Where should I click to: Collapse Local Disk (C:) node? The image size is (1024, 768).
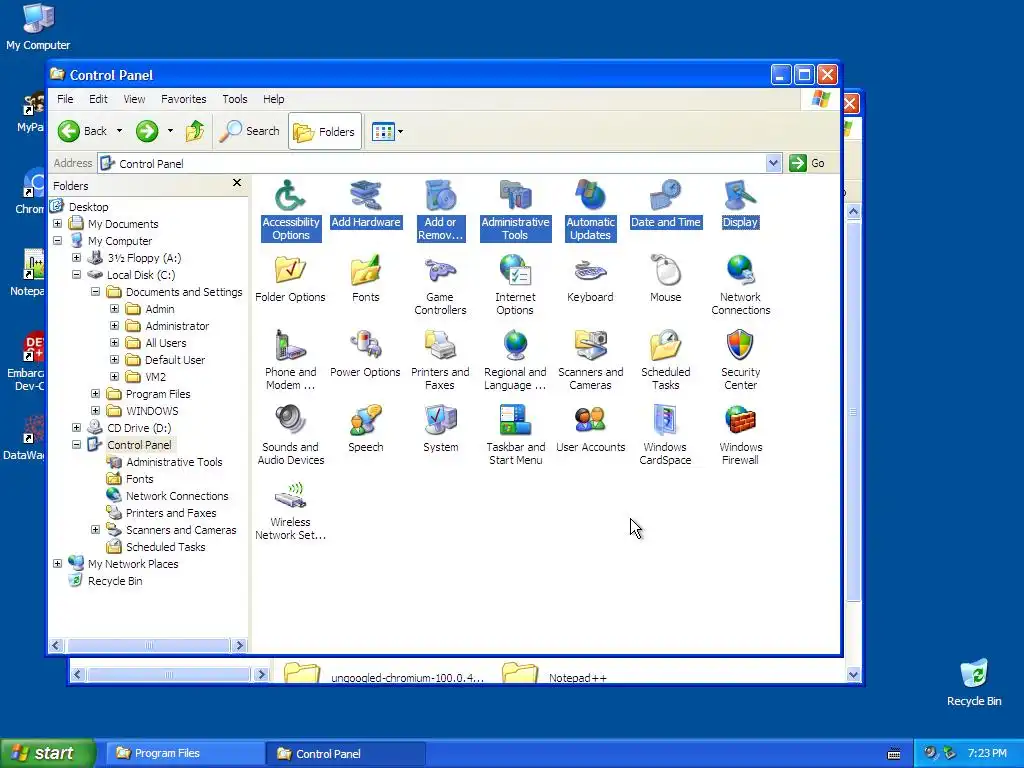click(x=76, y=274)
